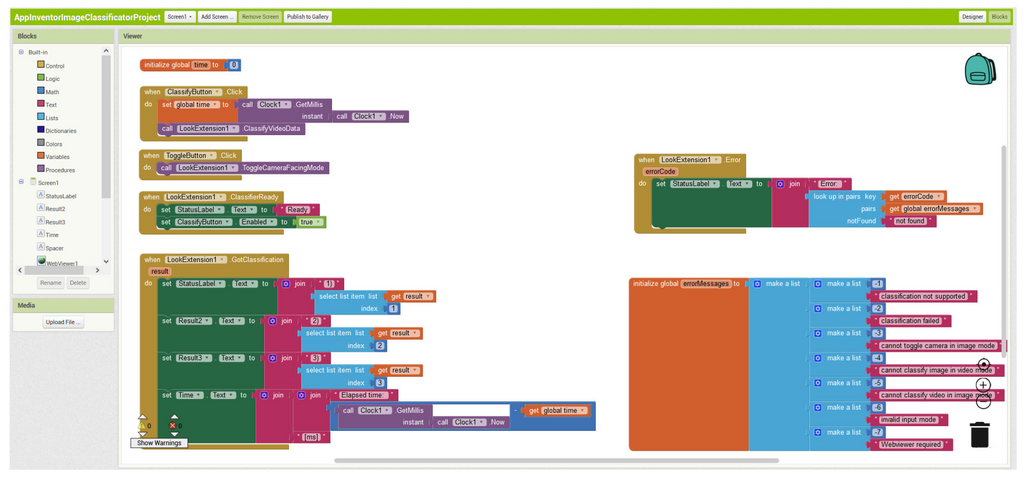Viewport: 1024px width, 479px height.
Task: Open the Math blocks category
Action: coord(48,91)
